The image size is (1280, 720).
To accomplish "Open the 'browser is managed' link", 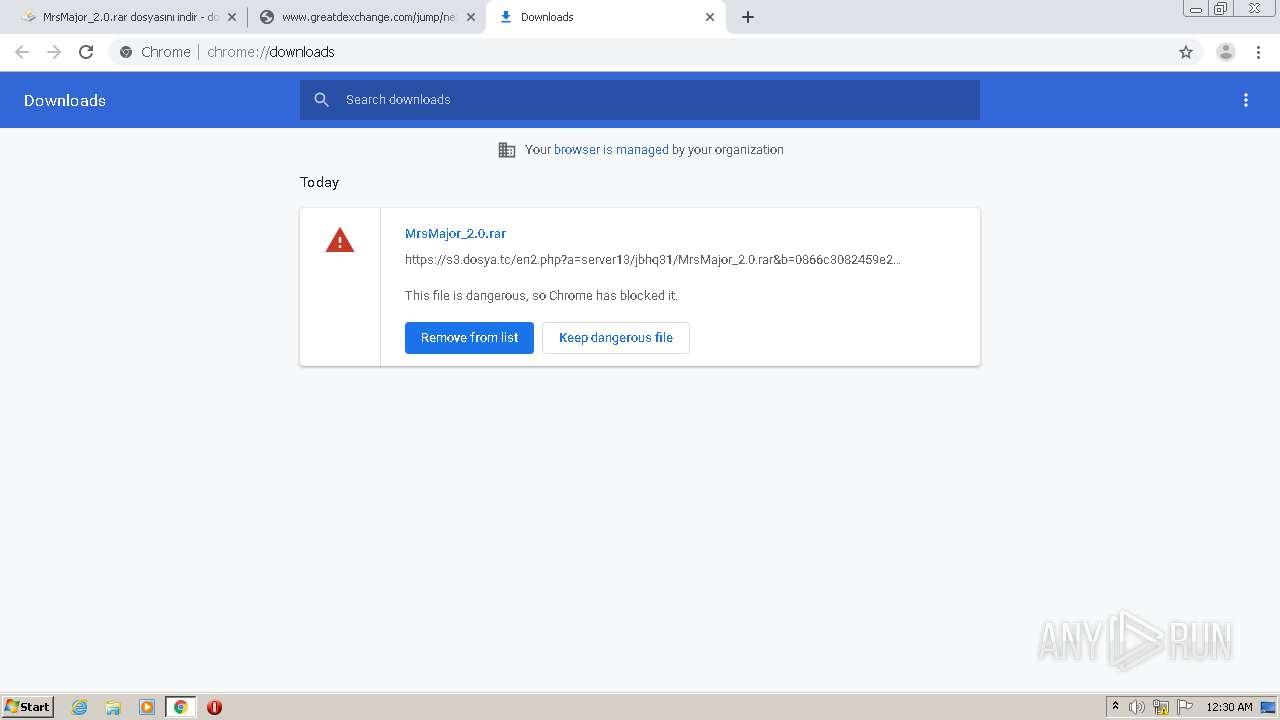I will 611,150.
